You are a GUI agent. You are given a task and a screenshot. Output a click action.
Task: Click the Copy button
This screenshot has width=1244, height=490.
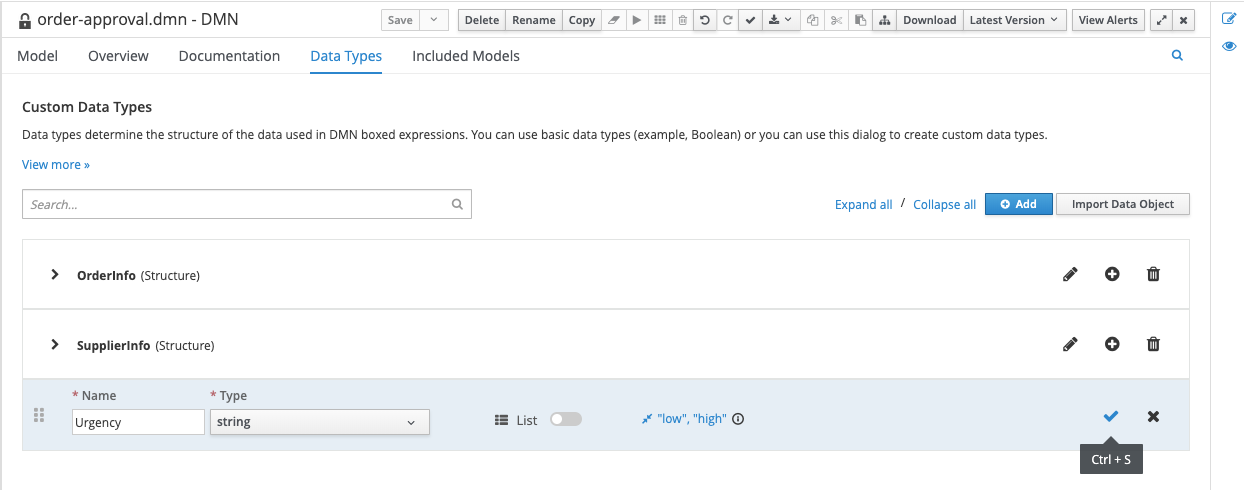point(582,20)
